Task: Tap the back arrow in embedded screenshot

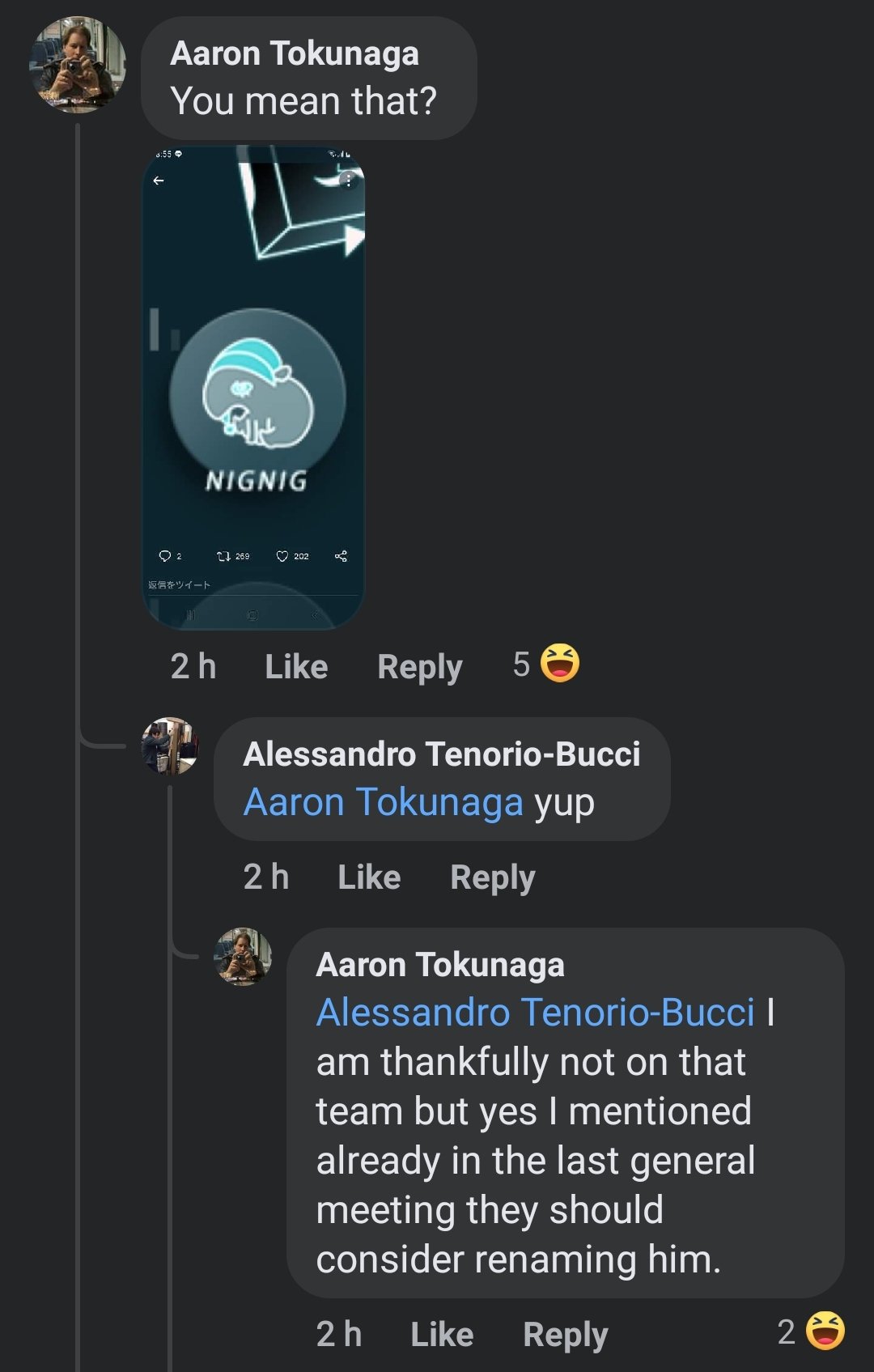Action: (x=159, y=181)
